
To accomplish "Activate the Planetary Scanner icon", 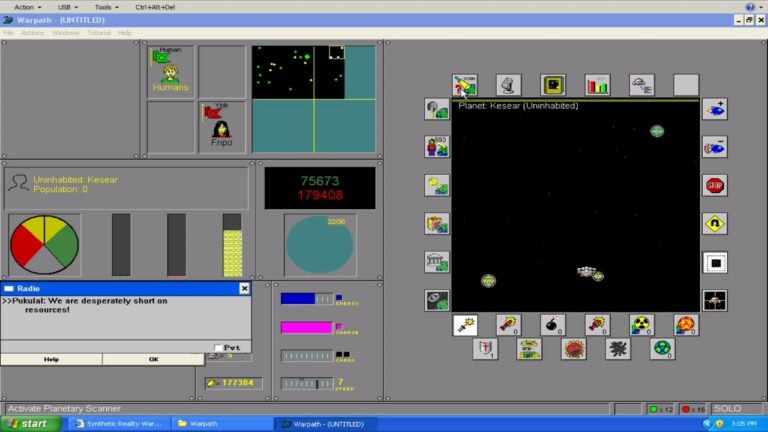I will pos(464,85).
